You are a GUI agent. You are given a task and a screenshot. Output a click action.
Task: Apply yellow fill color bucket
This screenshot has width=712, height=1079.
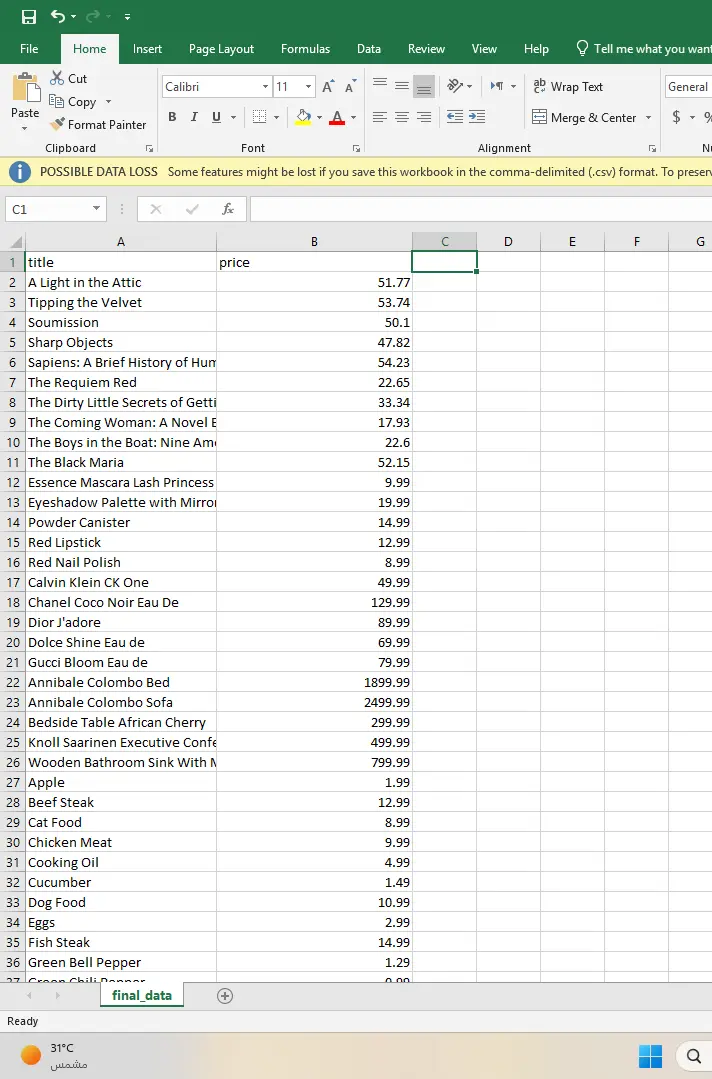tap(303, 117)
